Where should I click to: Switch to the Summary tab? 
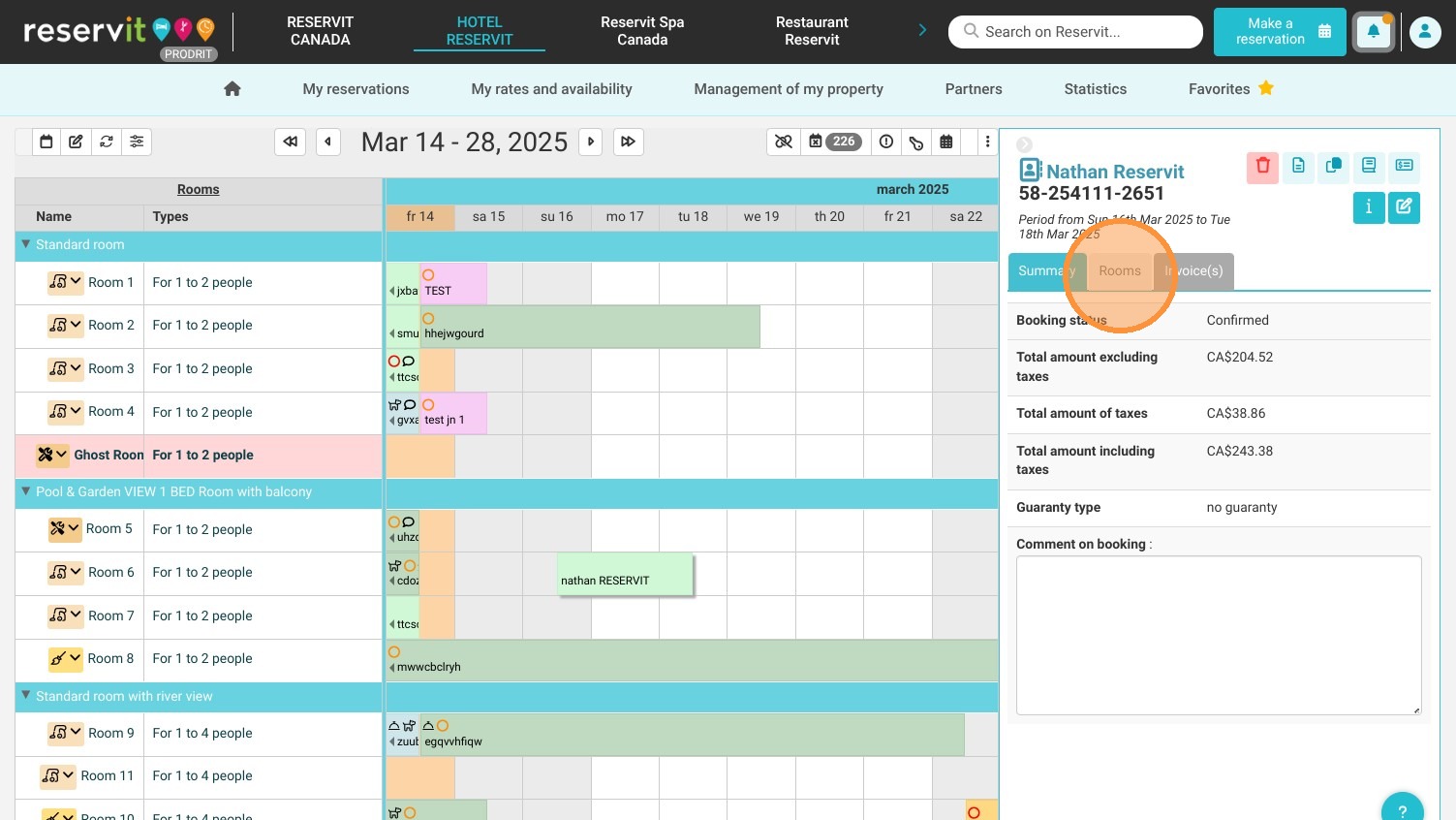click(1047, 271)
